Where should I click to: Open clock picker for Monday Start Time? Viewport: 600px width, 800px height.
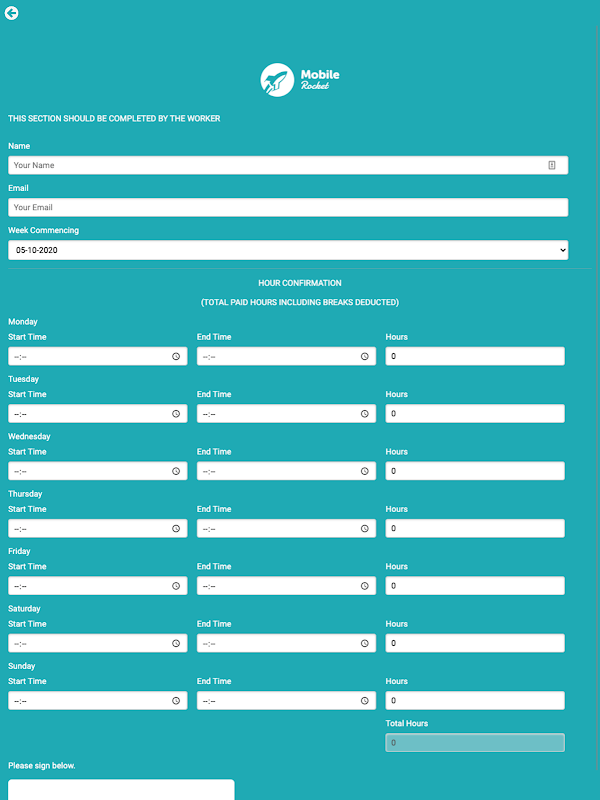click(176, 357)
